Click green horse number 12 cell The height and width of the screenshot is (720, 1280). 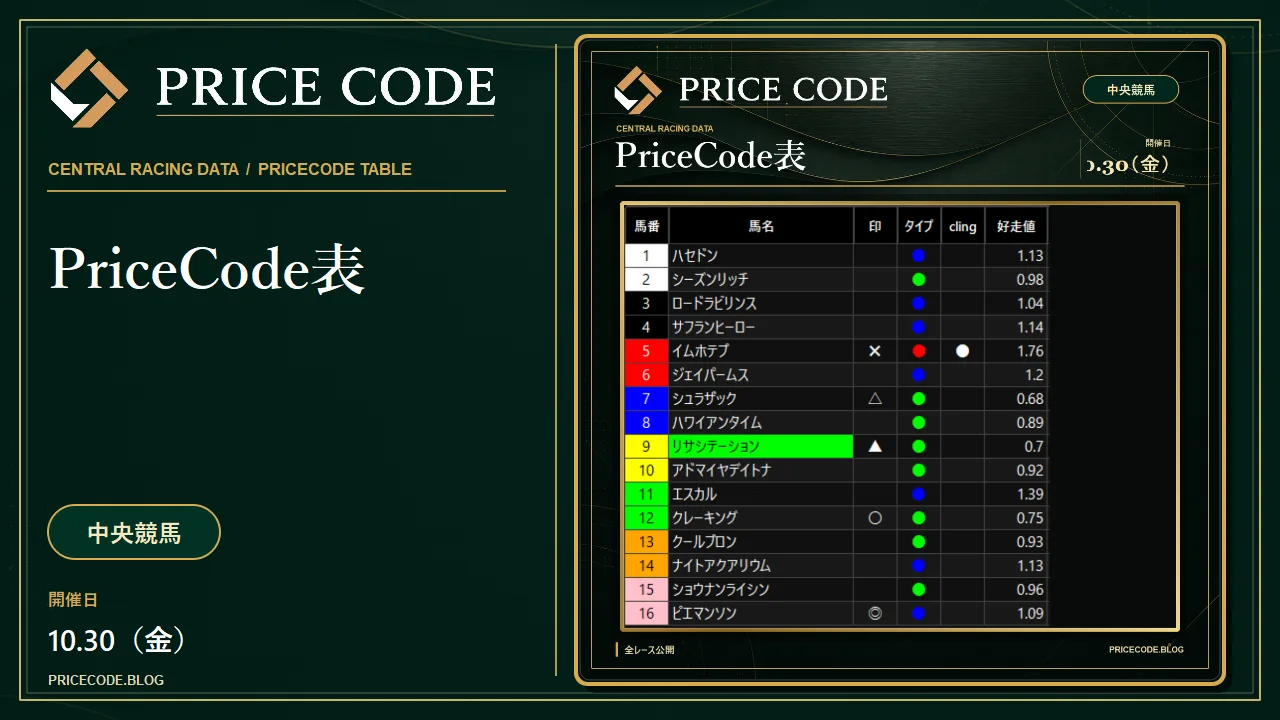[647, 518]
